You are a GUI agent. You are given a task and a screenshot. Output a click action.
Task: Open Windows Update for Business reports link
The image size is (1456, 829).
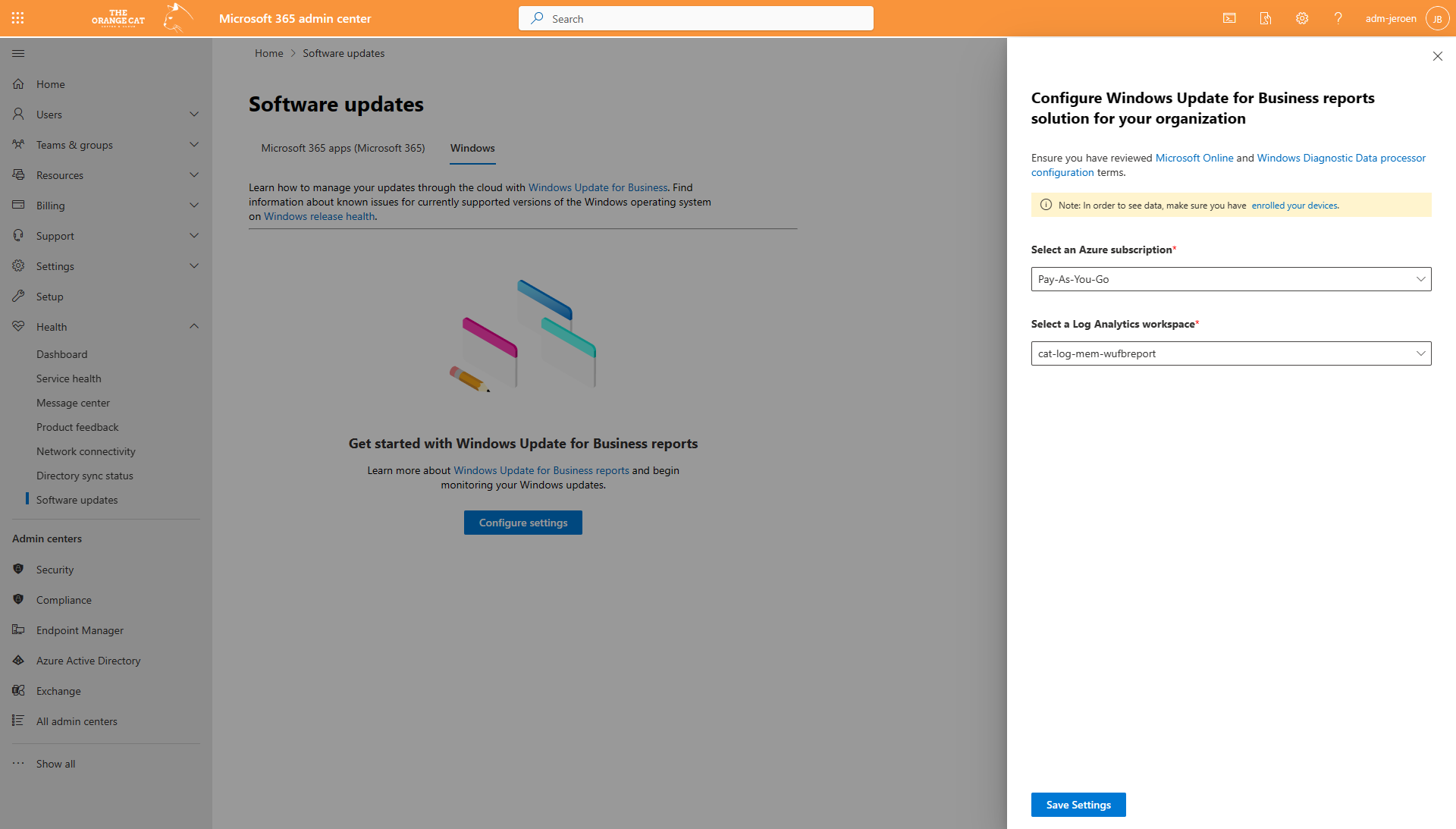point(541,470)
